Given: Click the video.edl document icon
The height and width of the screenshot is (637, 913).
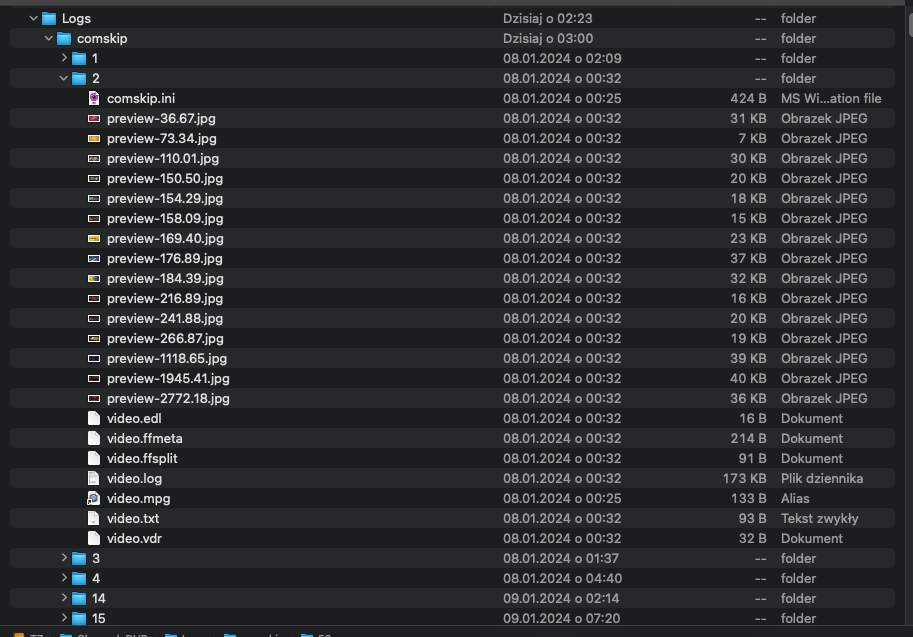Looking at the screenshot, I should click(94, 418).
